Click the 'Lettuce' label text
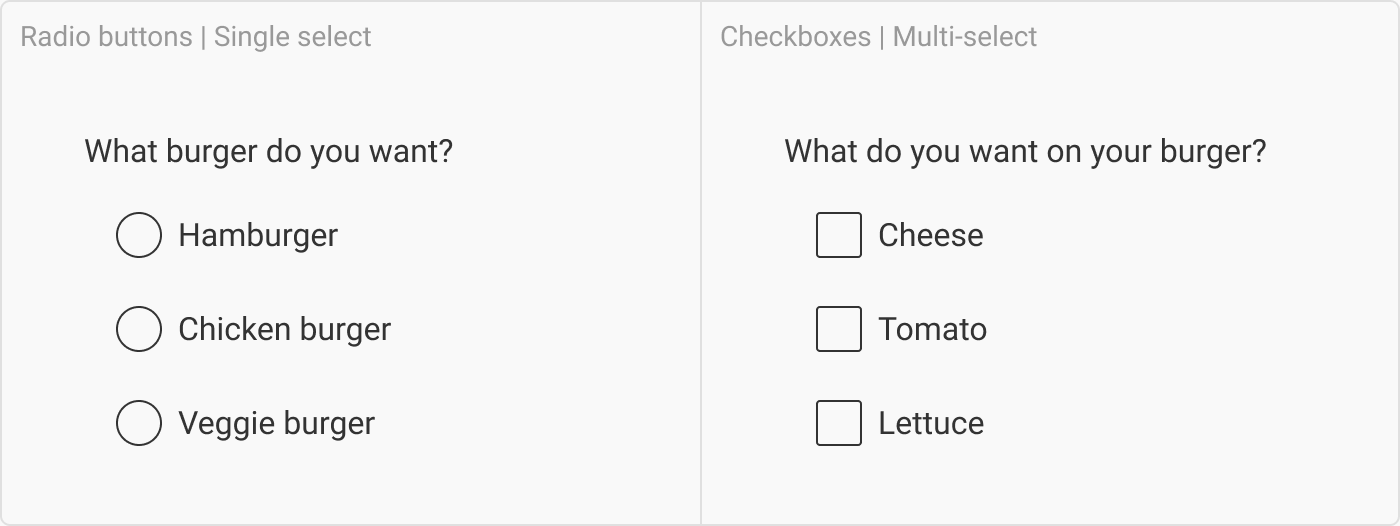 click(930, 423)
